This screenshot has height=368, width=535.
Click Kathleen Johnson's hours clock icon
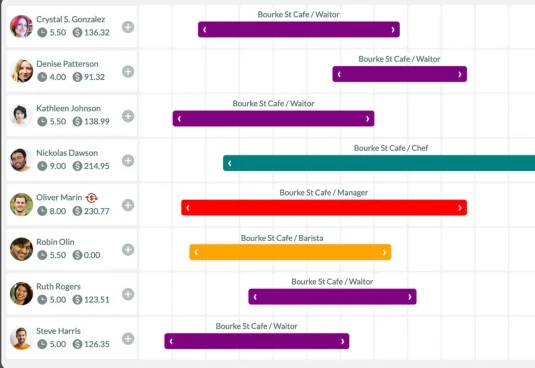coord(42,121)
